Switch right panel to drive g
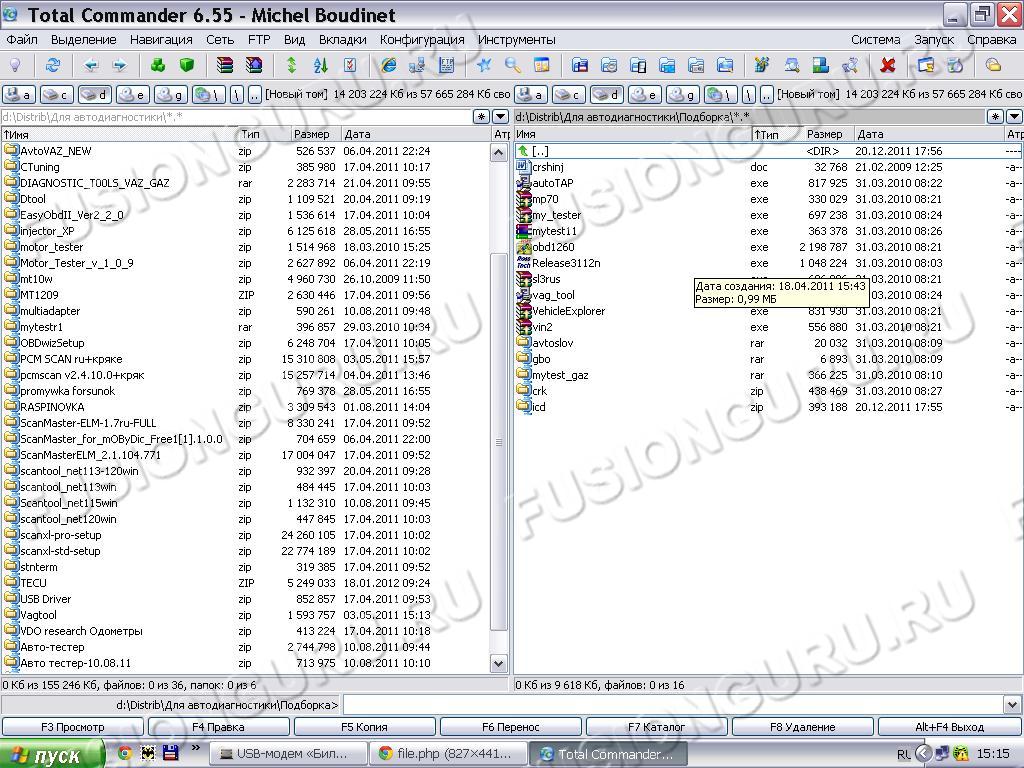Image resolution: width=1024 pixels, height=768 pixels. click(683, 95)
